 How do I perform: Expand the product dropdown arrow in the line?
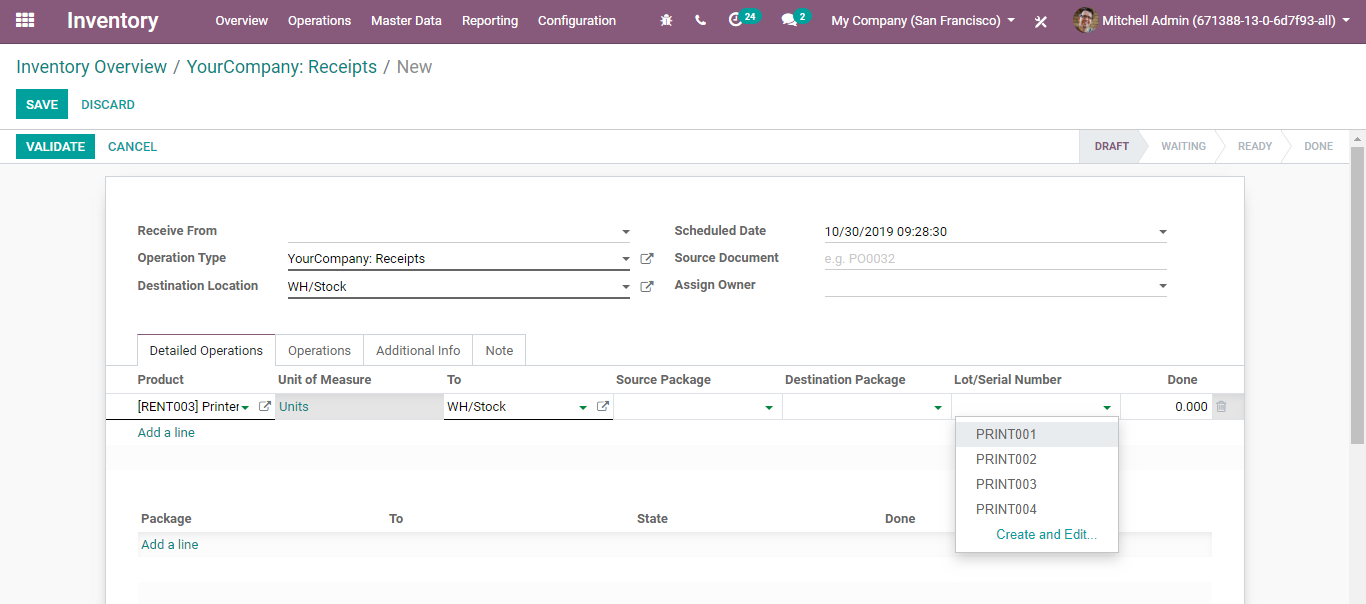point(246,408)
